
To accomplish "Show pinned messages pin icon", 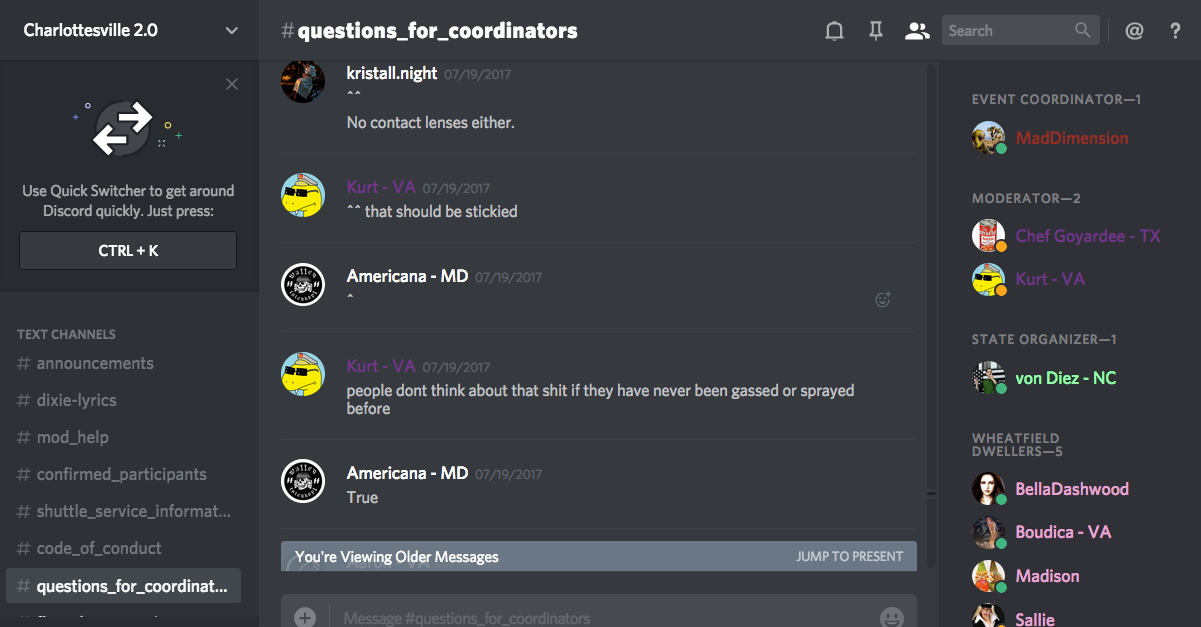I will 875,31.
